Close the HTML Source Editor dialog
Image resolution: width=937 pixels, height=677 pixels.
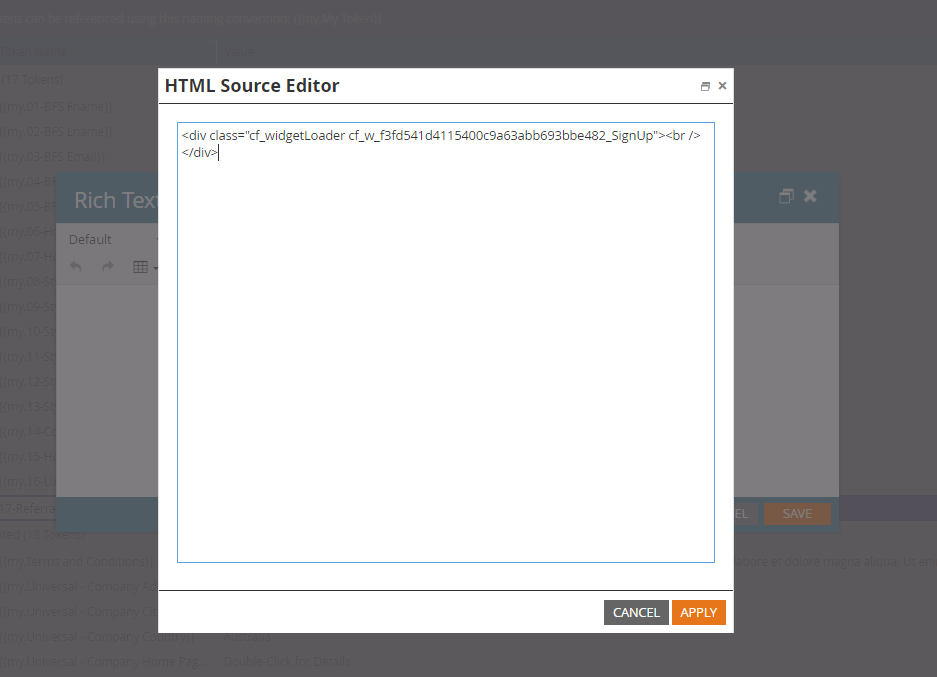[x=722, y=87]
